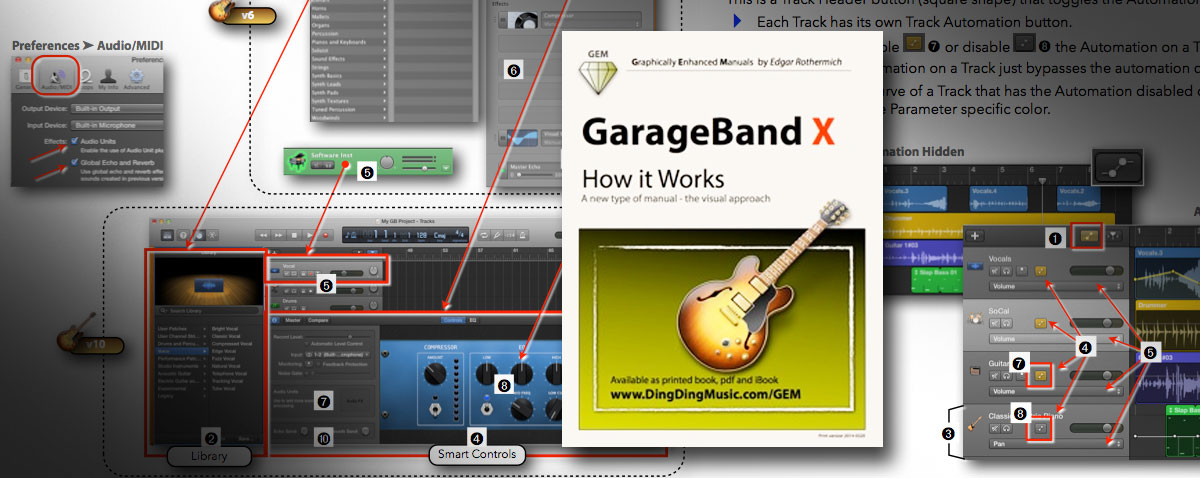Click the Smart Controls info button

pos(274,320)
